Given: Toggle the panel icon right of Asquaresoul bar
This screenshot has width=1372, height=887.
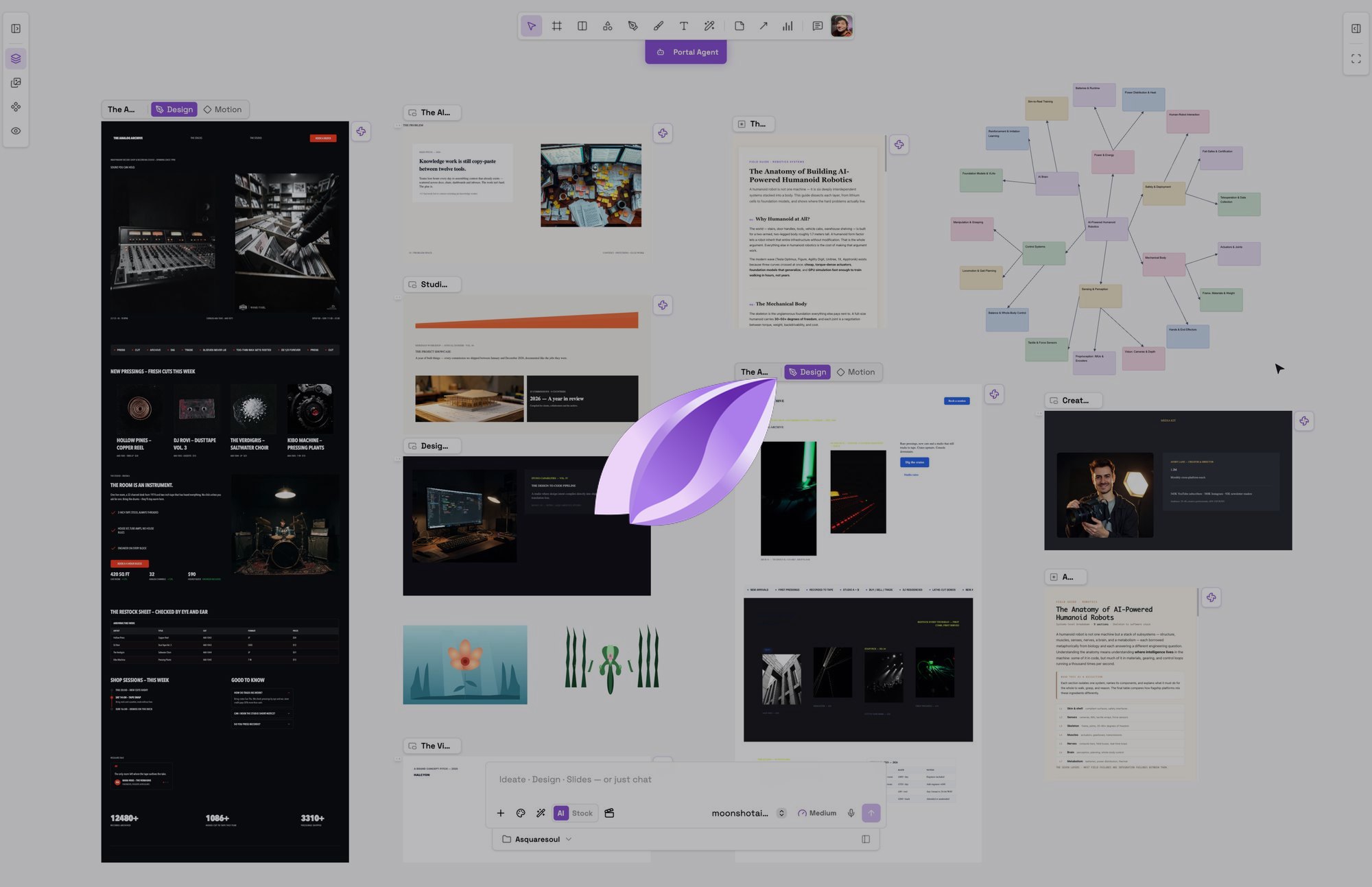Looking at the screenshot, I should tap(866, 839).
